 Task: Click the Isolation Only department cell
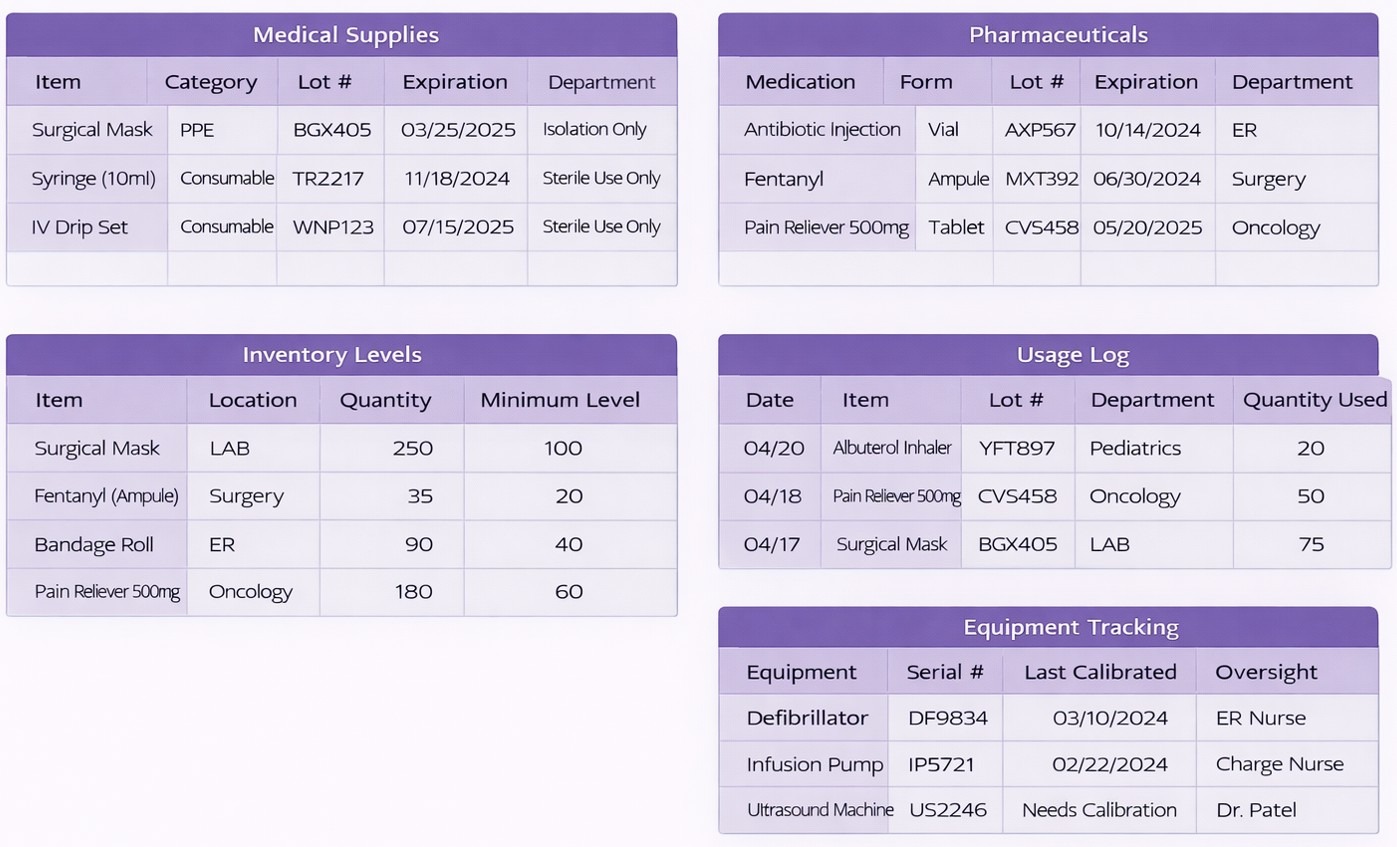tap(595, 130)
